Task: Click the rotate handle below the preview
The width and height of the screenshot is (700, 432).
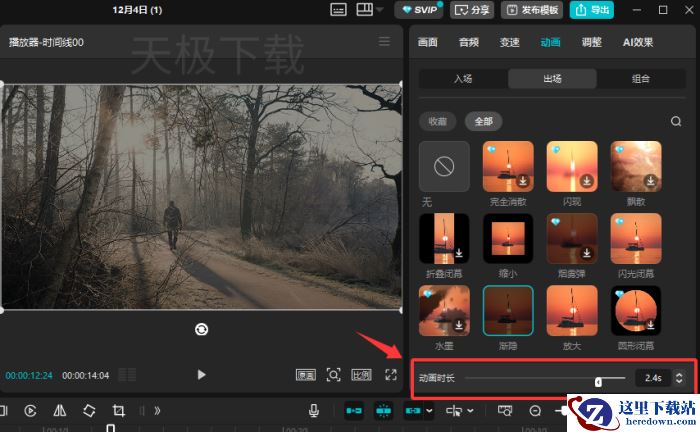Action: (201, 329)
